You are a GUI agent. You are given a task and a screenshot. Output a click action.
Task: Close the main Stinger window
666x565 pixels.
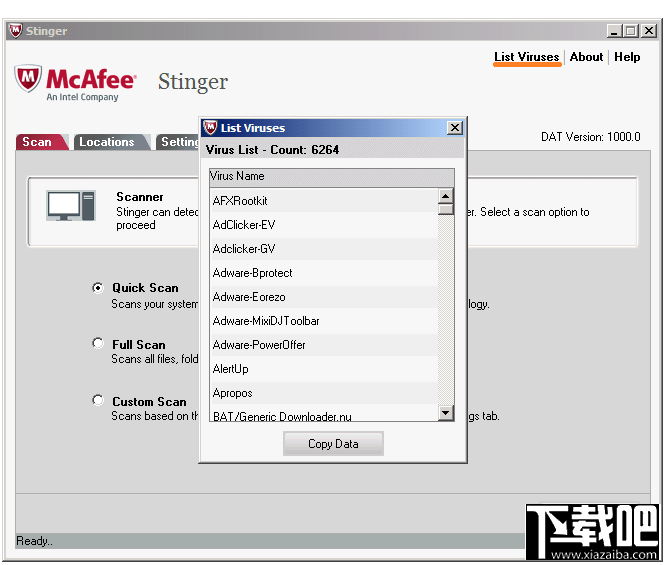[649, 31]
